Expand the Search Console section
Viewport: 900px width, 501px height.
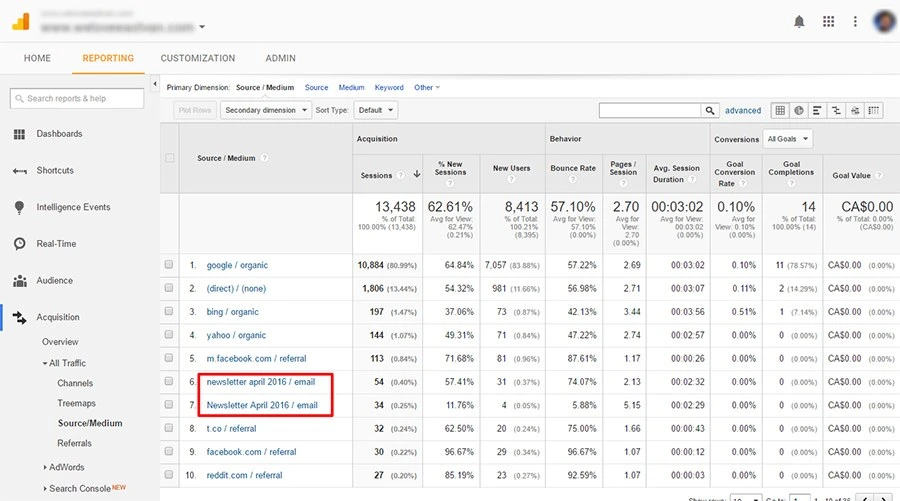click(x=45, y=488)
